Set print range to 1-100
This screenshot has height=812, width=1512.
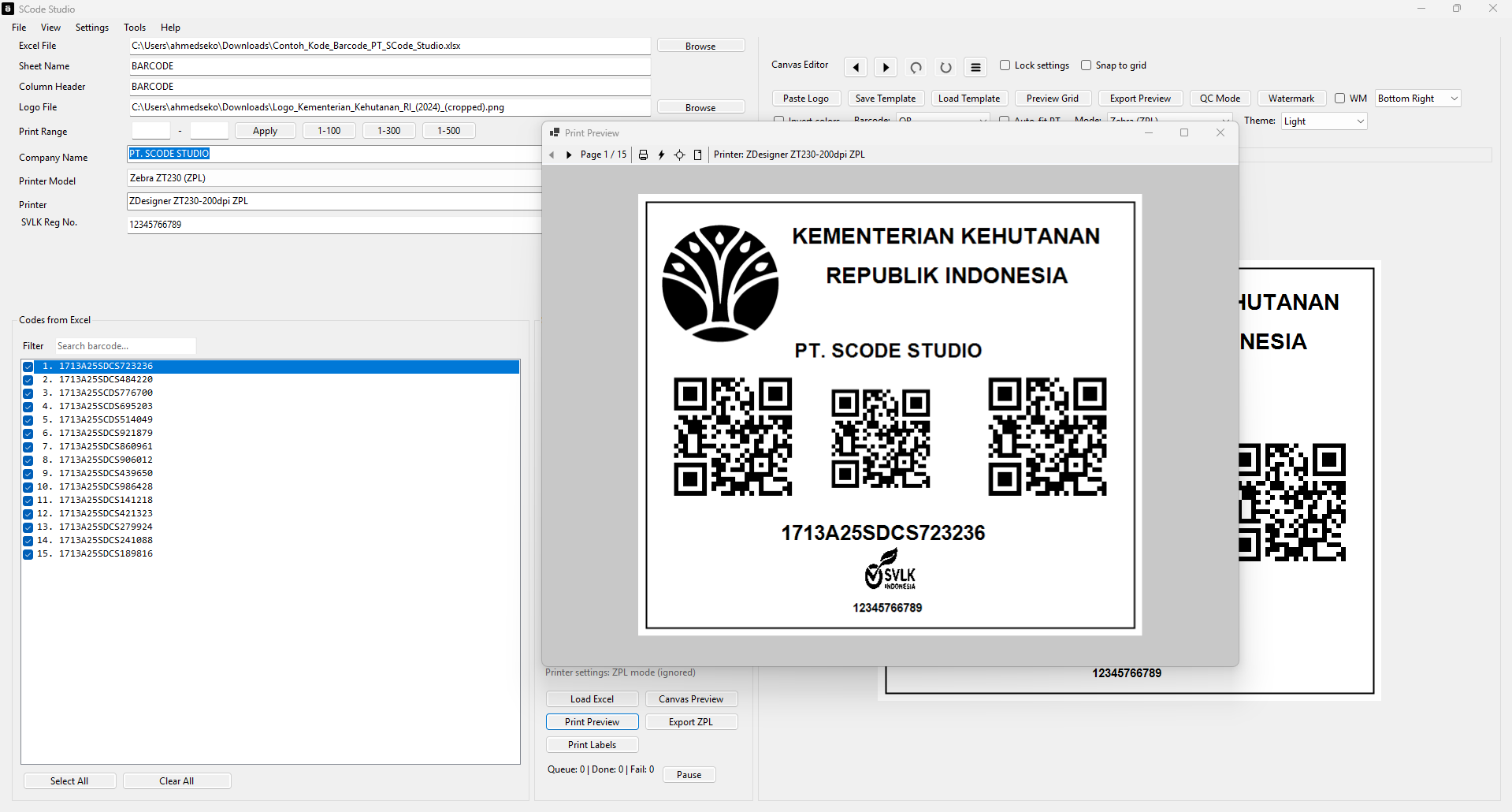pos(329,131)
